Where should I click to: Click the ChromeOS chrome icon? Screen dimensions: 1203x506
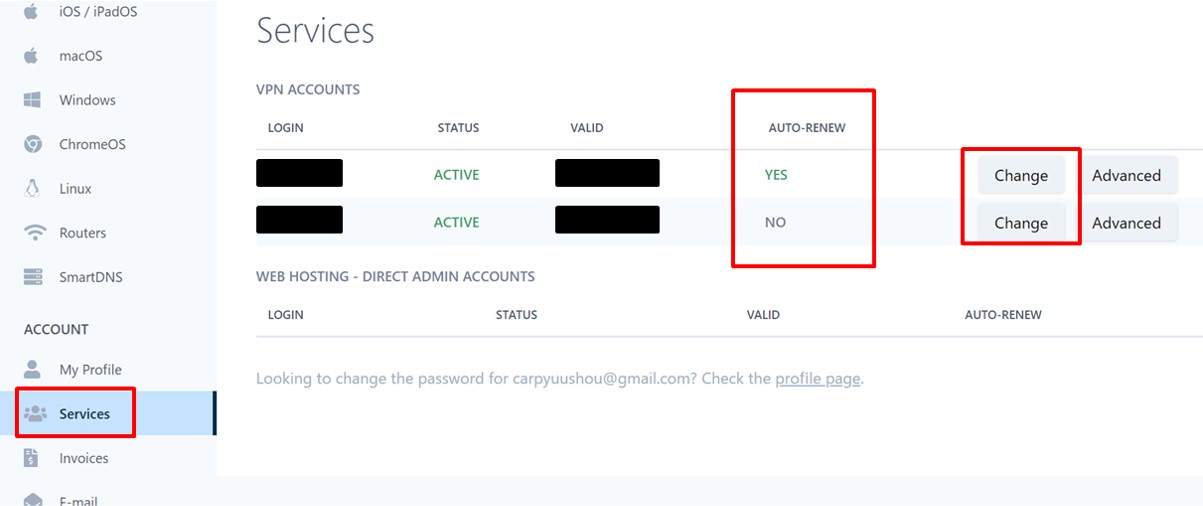point(33,144)
